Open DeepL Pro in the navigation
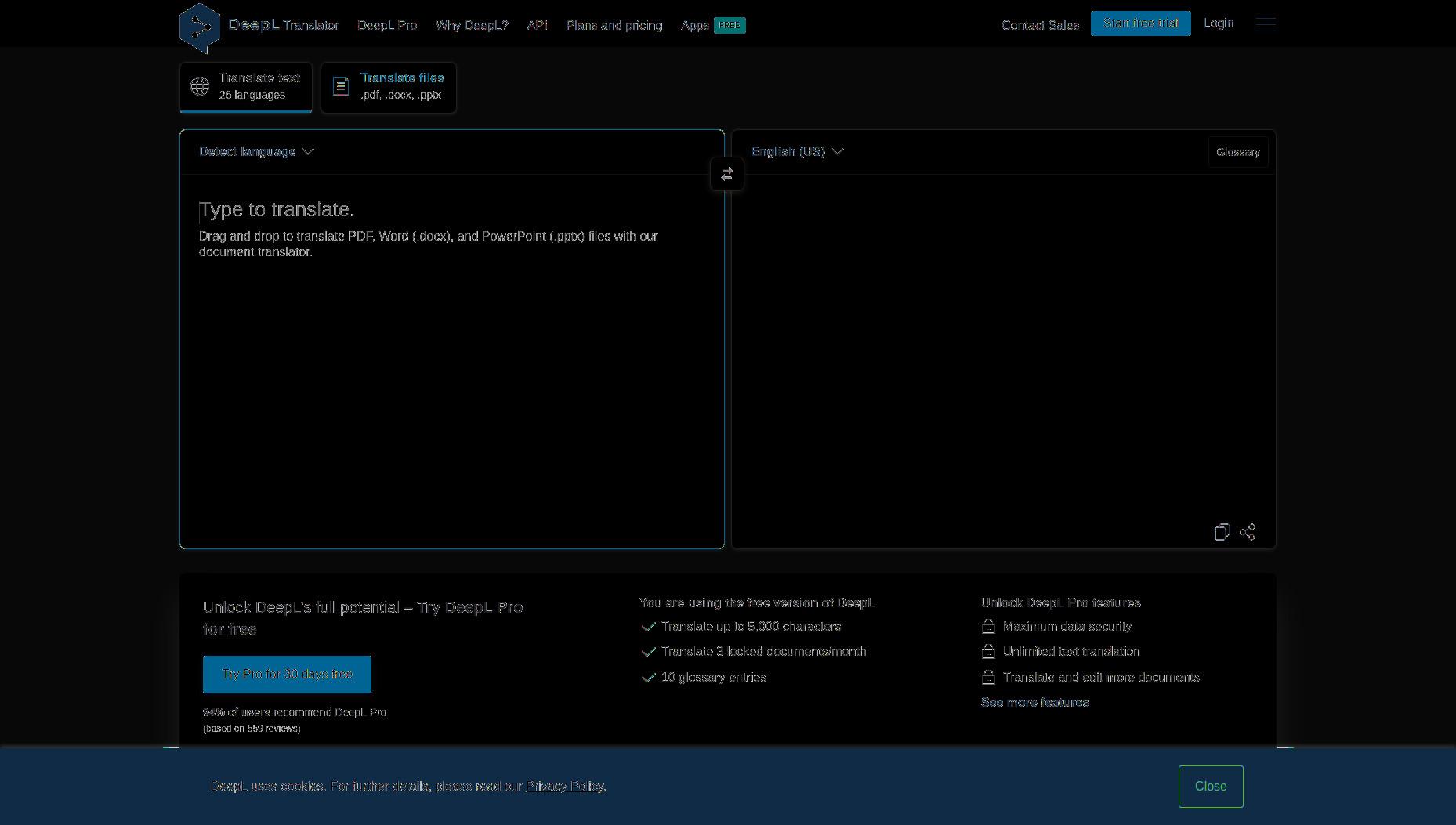The image size is (1456, 825). [387, 25]
